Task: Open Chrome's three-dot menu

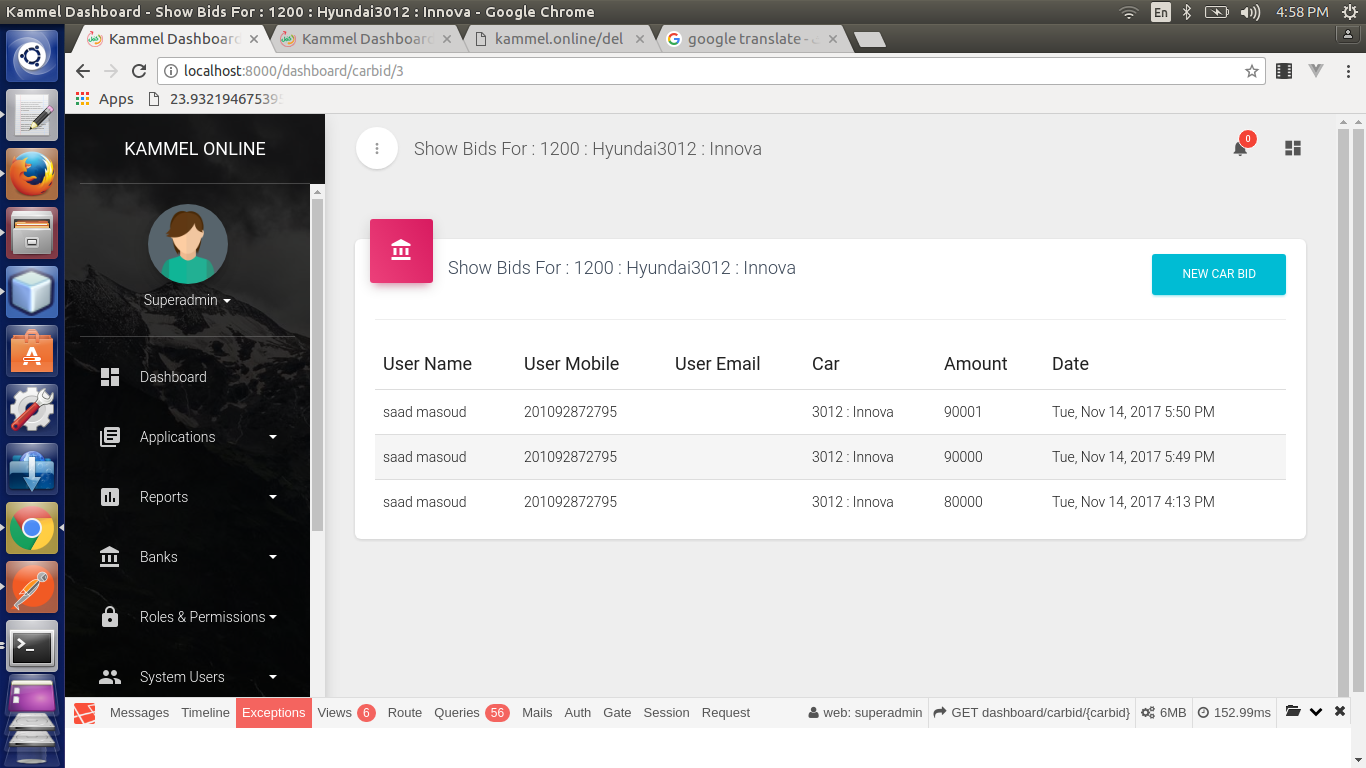Action: [1346, 71]
